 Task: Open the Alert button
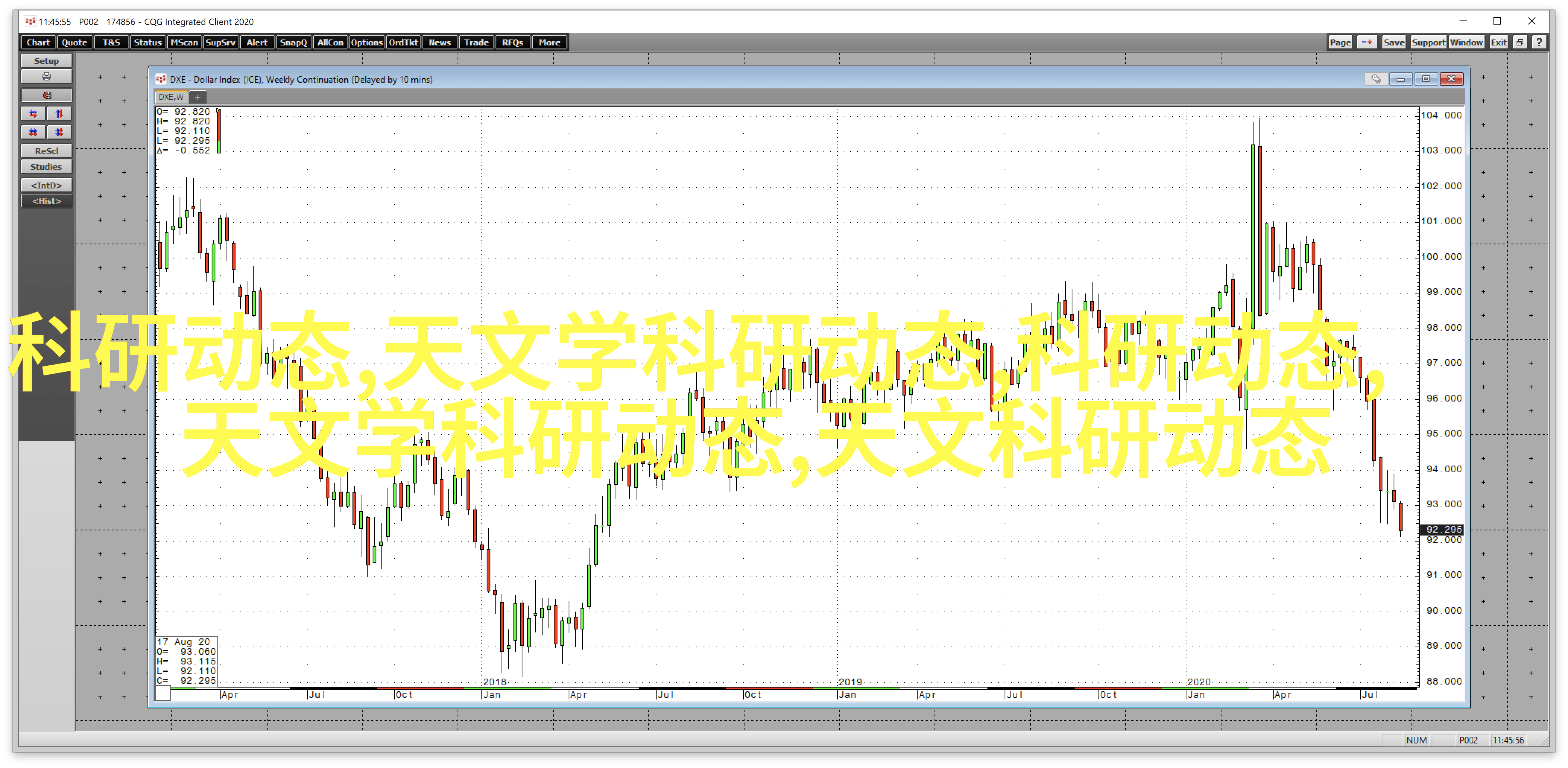click(257, 42)
